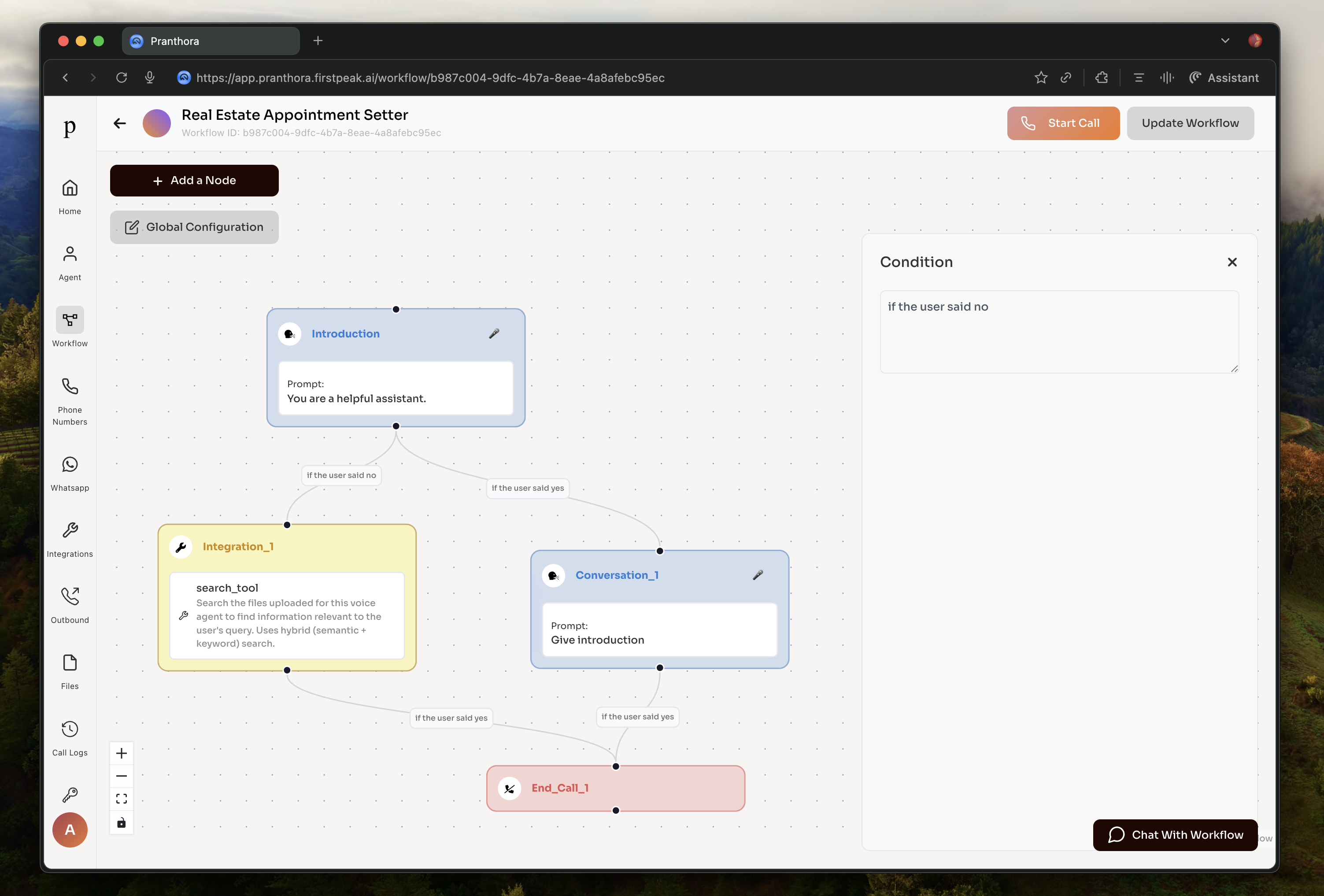Open a new browser tab
Screen dimensions: 1324x896
pos(317,41)
